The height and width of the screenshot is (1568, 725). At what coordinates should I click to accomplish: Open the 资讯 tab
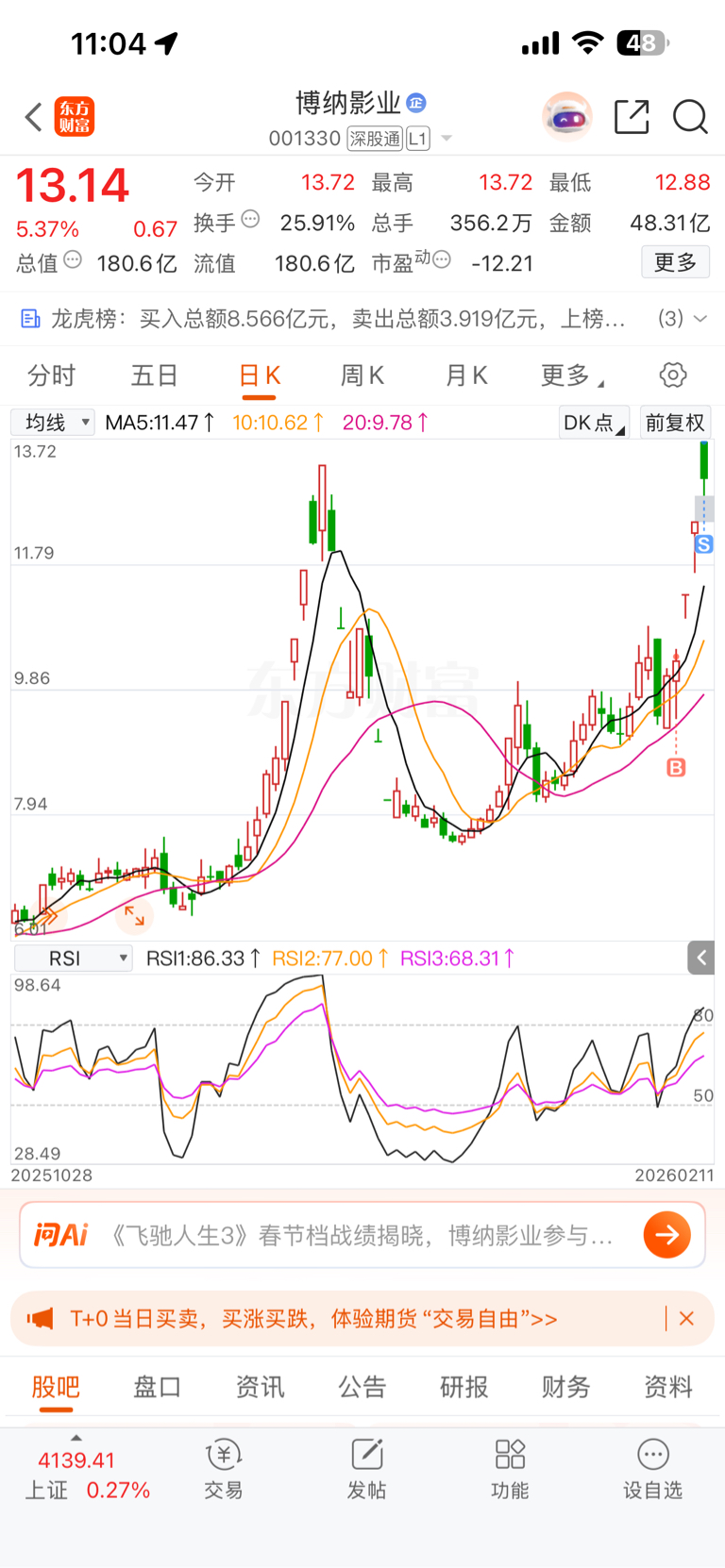point(260,1387)
